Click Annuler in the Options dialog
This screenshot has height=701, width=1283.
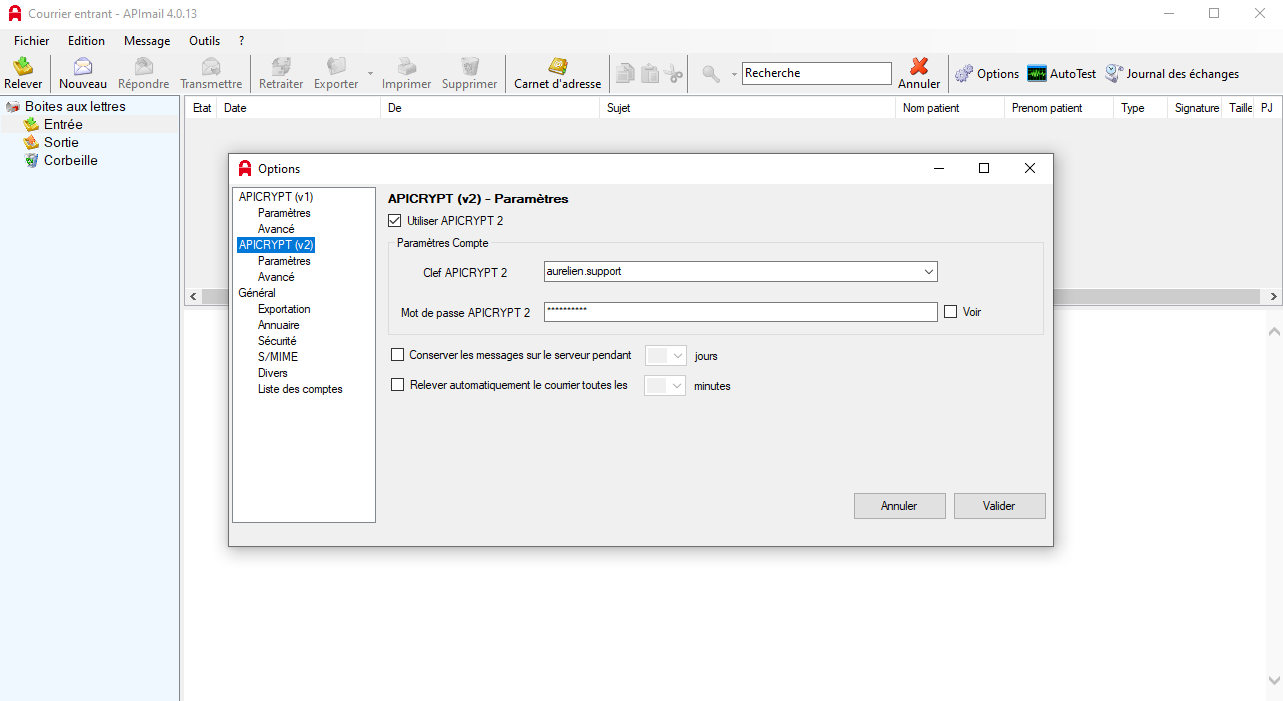tap(899, 506)
